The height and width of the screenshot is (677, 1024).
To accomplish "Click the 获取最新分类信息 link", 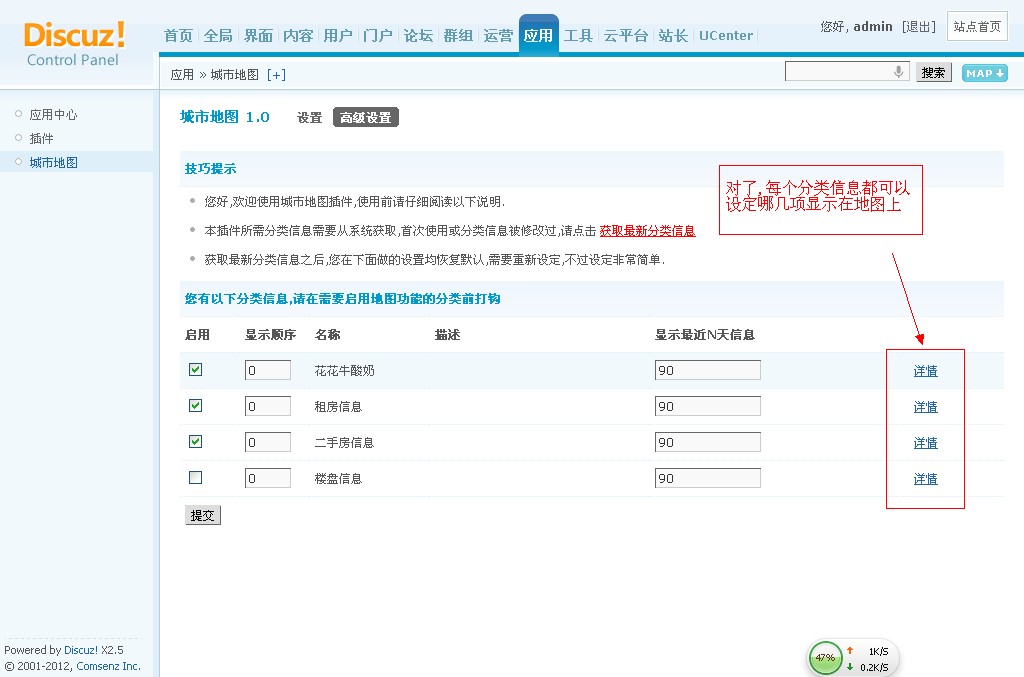I will [647, 231].
